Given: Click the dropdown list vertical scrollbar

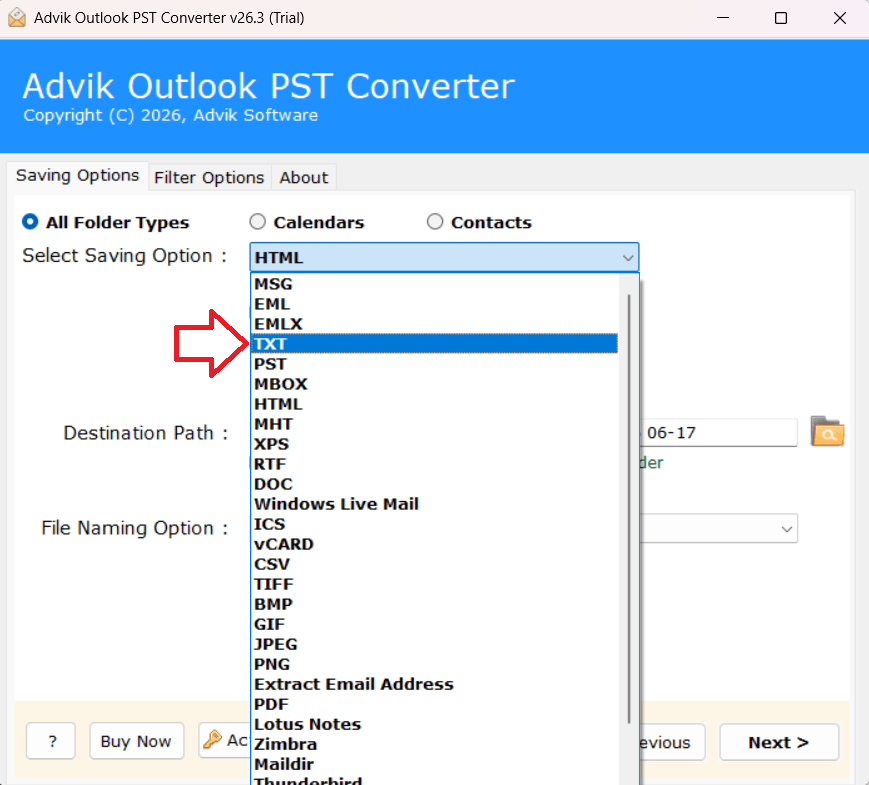Looking at the screenshot, I should tap(629, 508).
